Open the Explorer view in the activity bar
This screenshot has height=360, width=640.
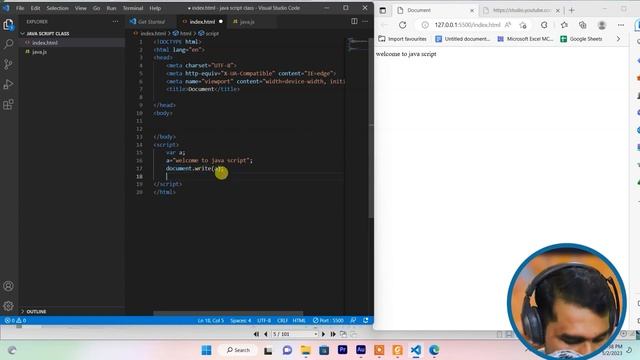tap(8, 25)
